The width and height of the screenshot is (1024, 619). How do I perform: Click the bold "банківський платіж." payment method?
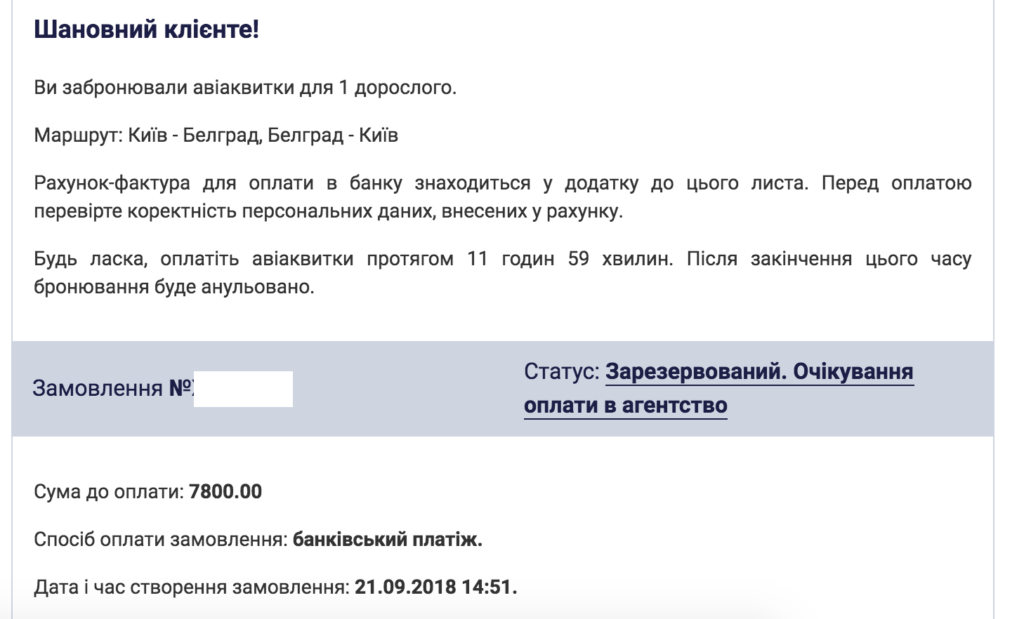coord(388,540)
